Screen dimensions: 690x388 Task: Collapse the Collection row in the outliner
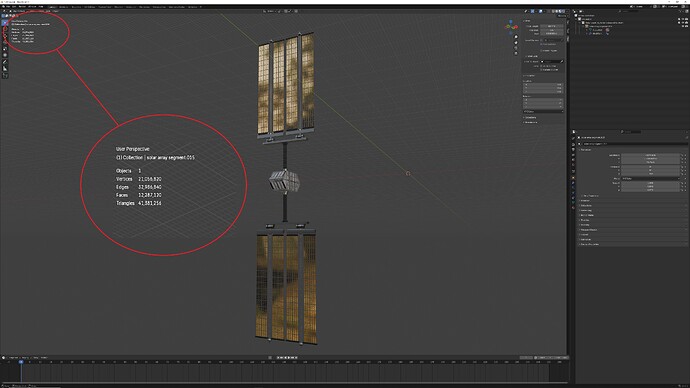pyautogui.click(x=576, y=19)
